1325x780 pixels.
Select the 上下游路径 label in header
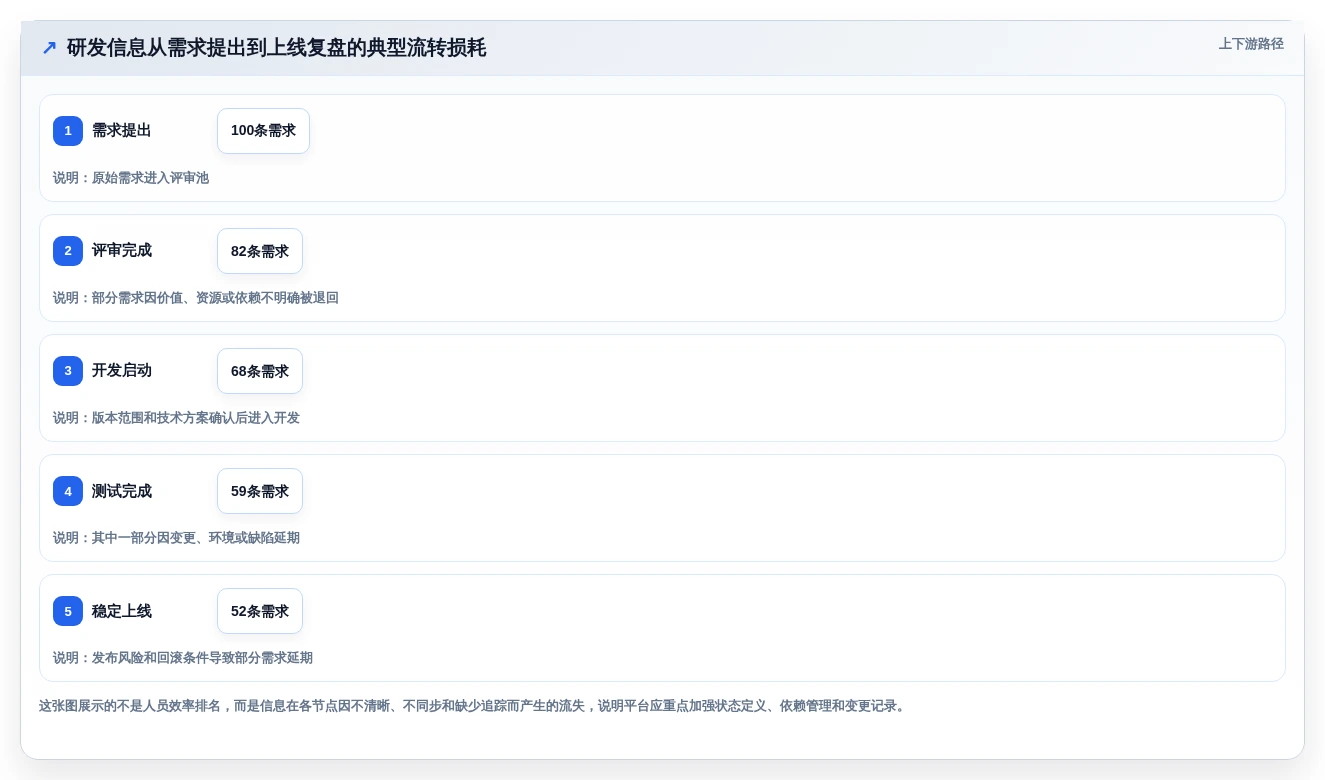1251,44
